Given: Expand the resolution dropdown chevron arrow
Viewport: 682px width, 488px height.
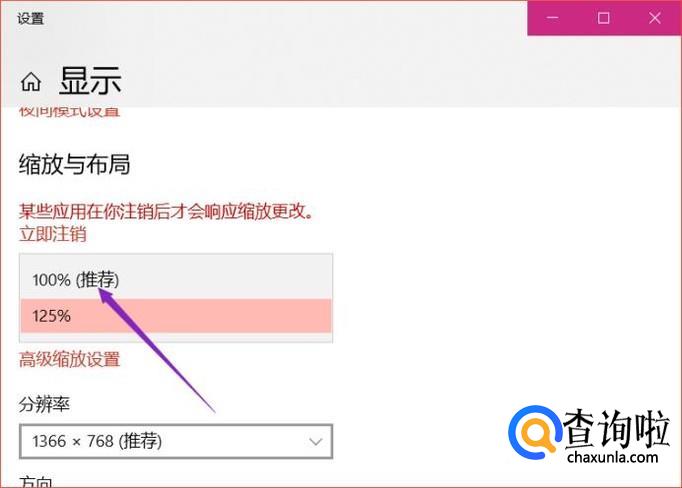Looking at the screenshot, I should click(315, 442).
